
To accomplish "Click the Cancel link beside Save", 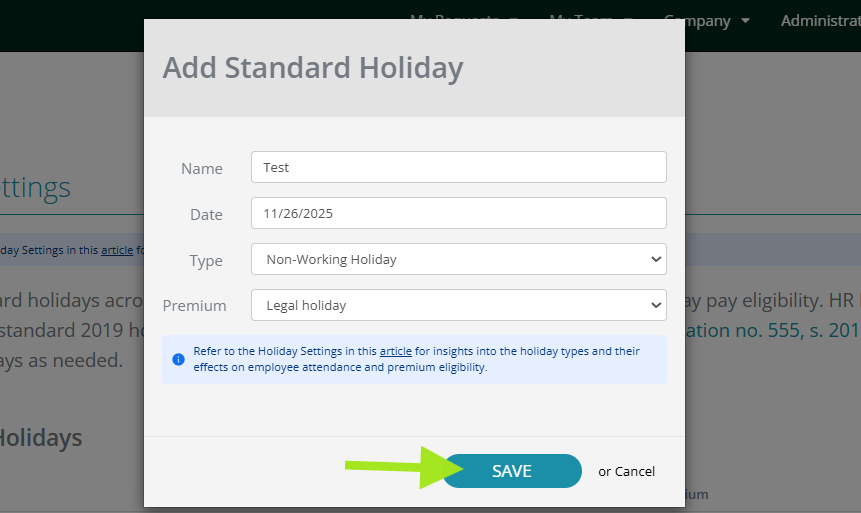I will [x=635, y=471].
